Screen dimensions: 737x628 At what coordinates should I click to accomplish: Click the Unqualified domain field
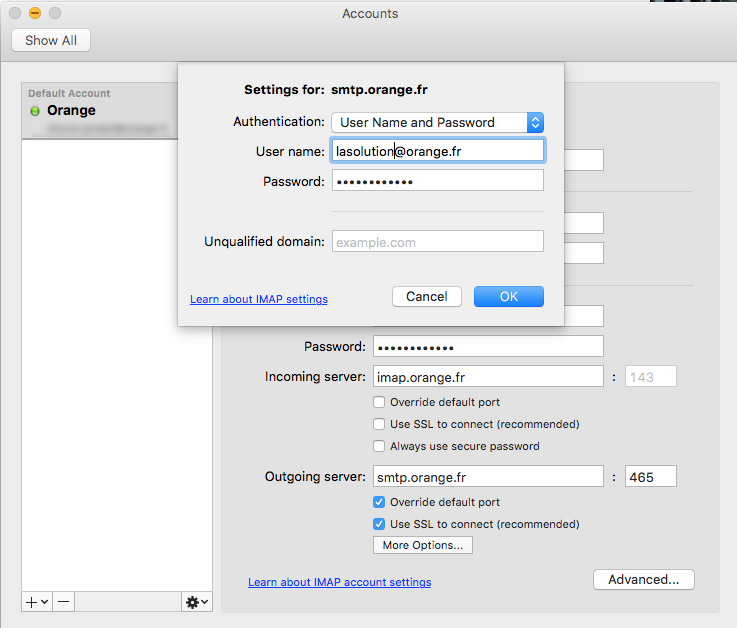[x=437, y=242]
